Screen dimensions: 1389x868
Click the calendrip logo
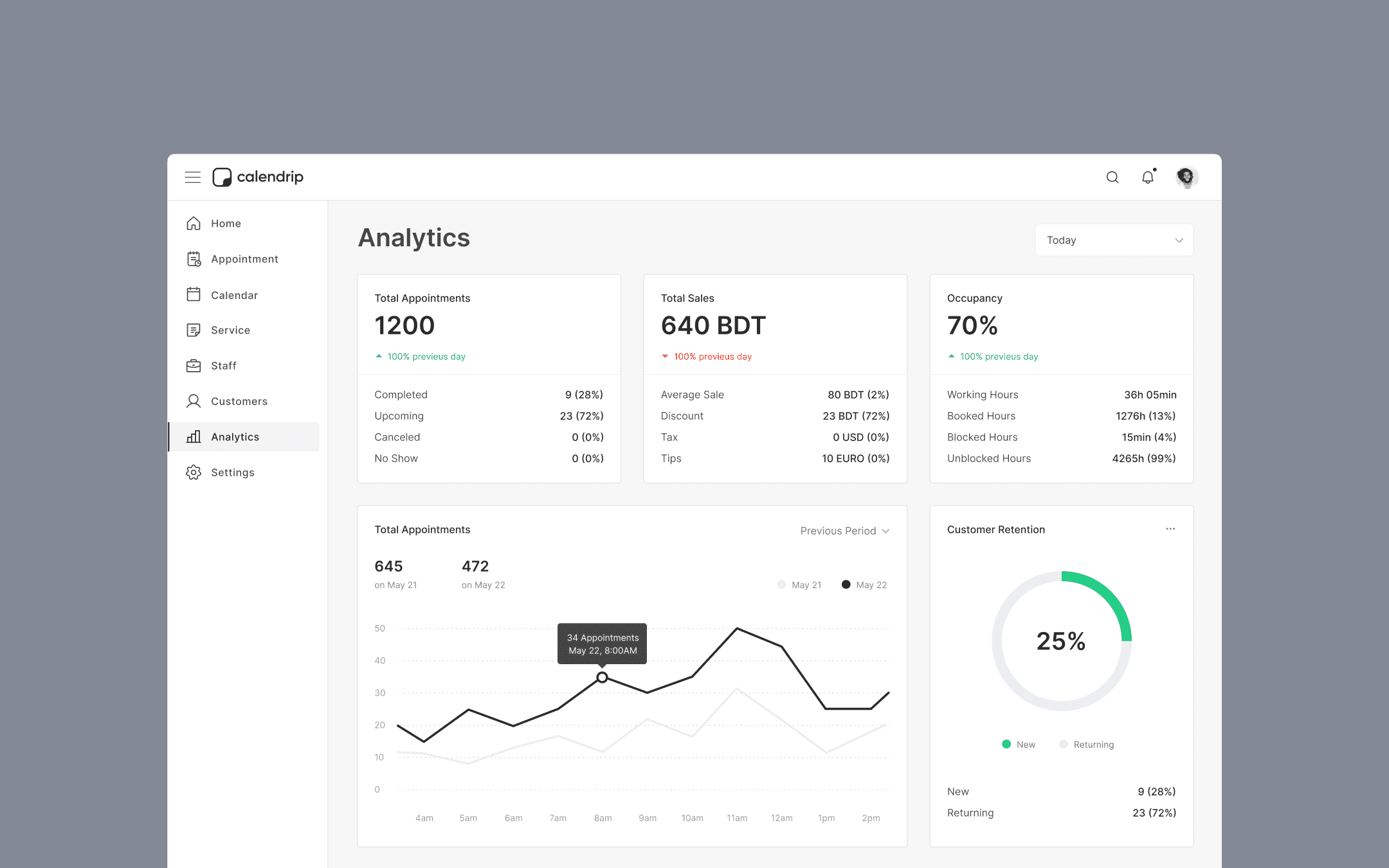(258, 177)
